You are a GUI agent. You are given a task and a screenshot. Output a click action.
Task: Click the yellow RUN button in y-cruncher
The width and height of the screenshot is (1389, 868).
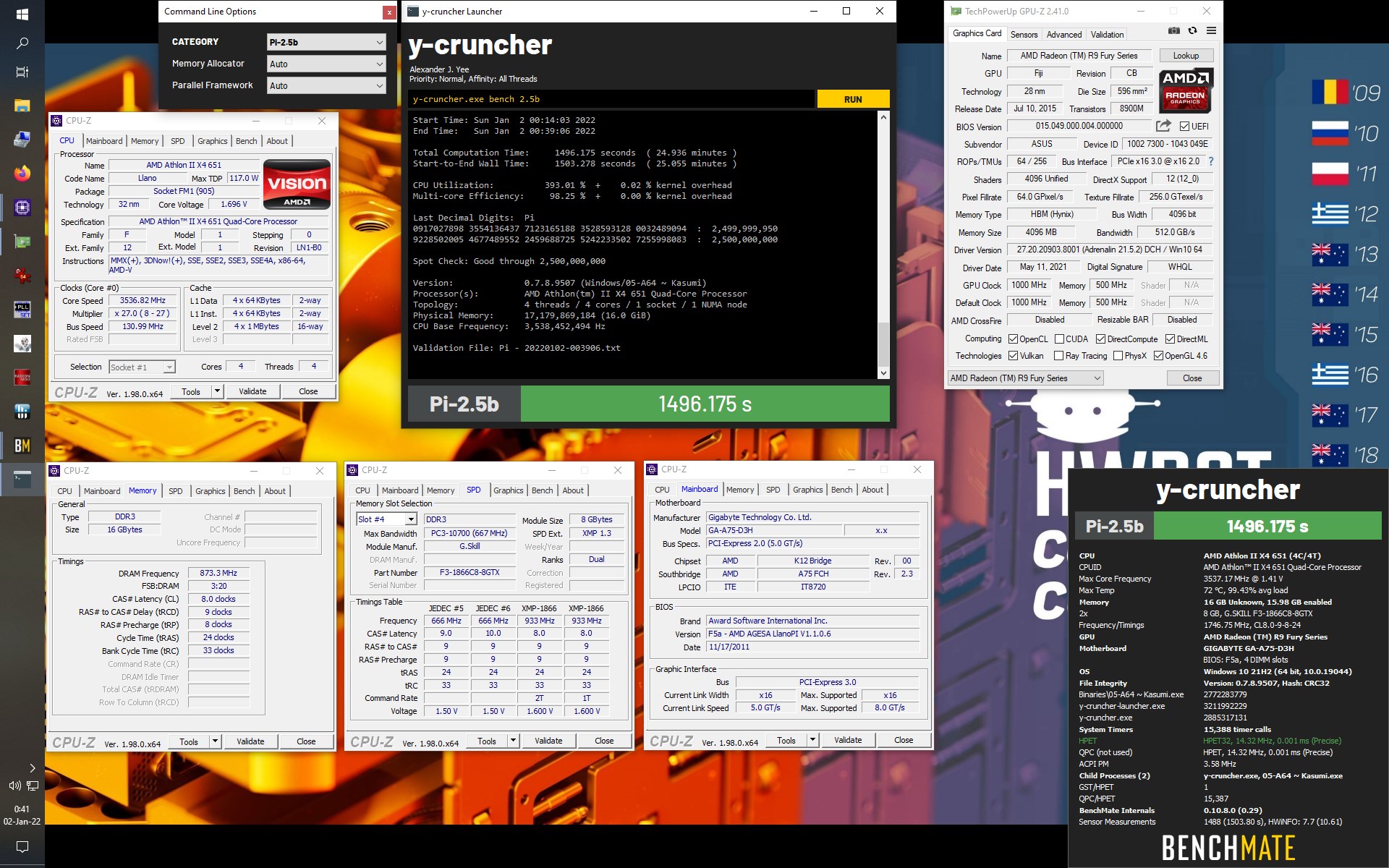coord(853,99)
